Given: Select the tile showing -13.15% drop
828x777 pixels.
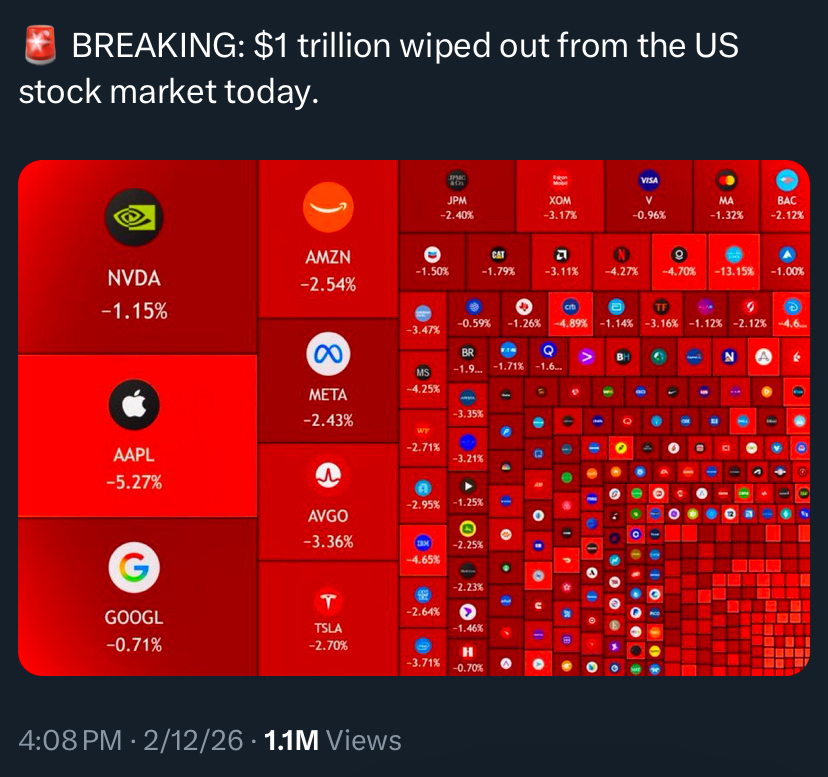Looking at the screenshot, I should click(734, 259).
